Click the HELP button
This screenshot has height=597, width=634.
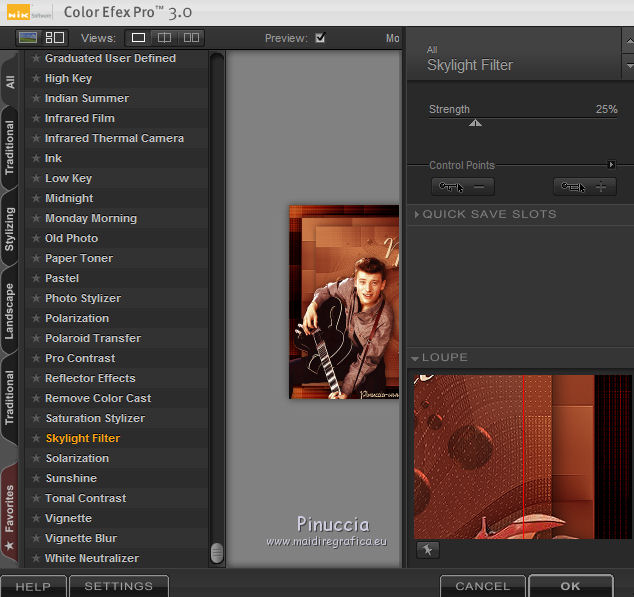pyautogui.click(x=33, y=586)
